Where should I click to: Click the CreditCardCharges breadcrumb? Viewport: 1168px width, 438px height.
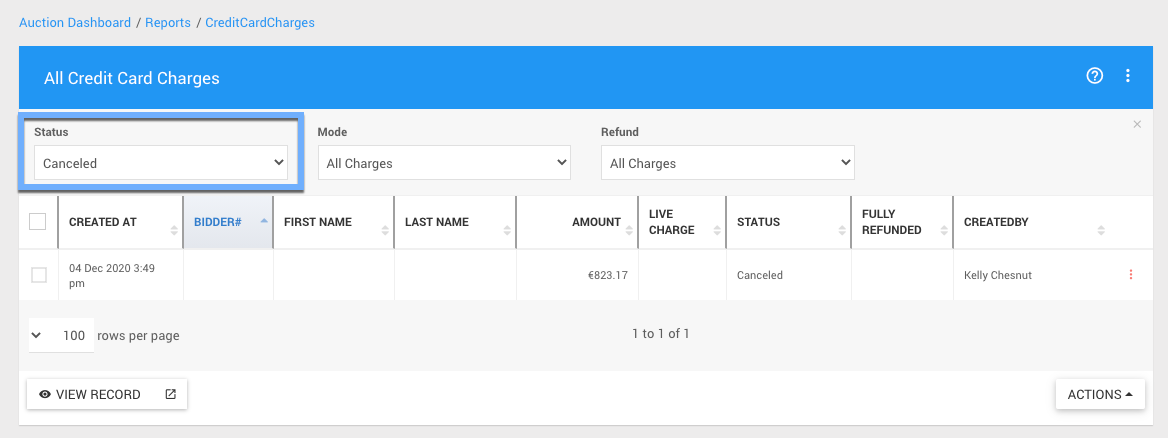pyautogui.click(x=260, y=22)
